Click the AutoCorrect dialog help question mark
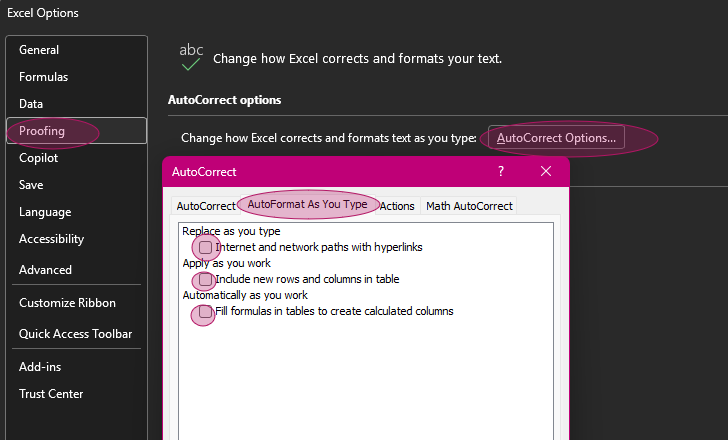Screen dimensions: 728x440 tap(500, 172)
